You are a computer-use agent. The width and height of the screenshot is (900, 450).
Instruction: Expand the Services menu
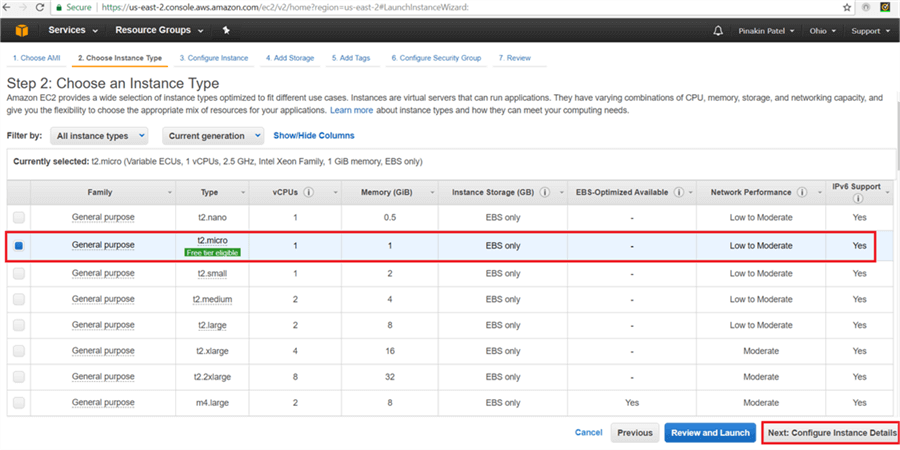(x=73, y=30)
